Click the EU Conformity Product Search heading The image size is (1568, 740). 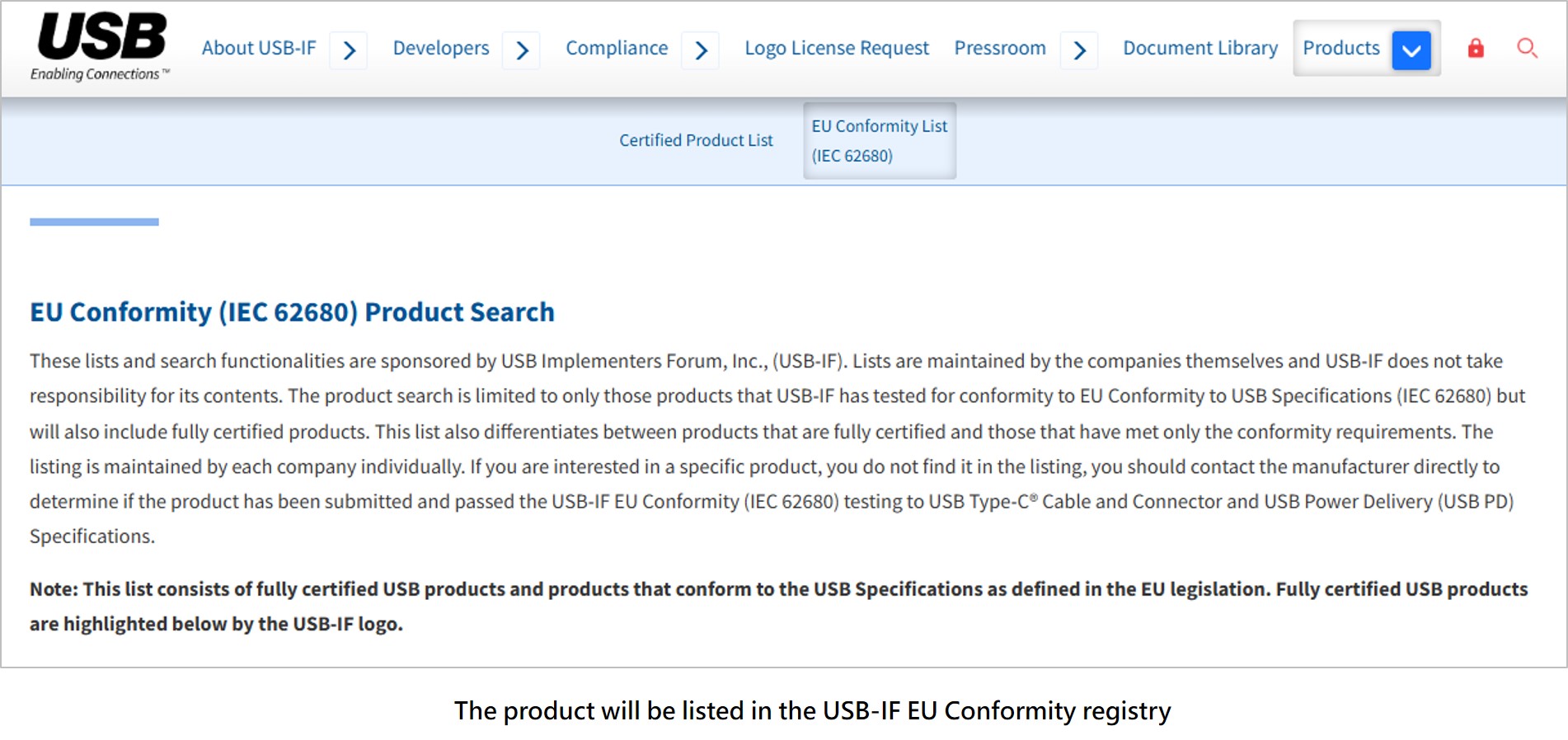point(292,312)
